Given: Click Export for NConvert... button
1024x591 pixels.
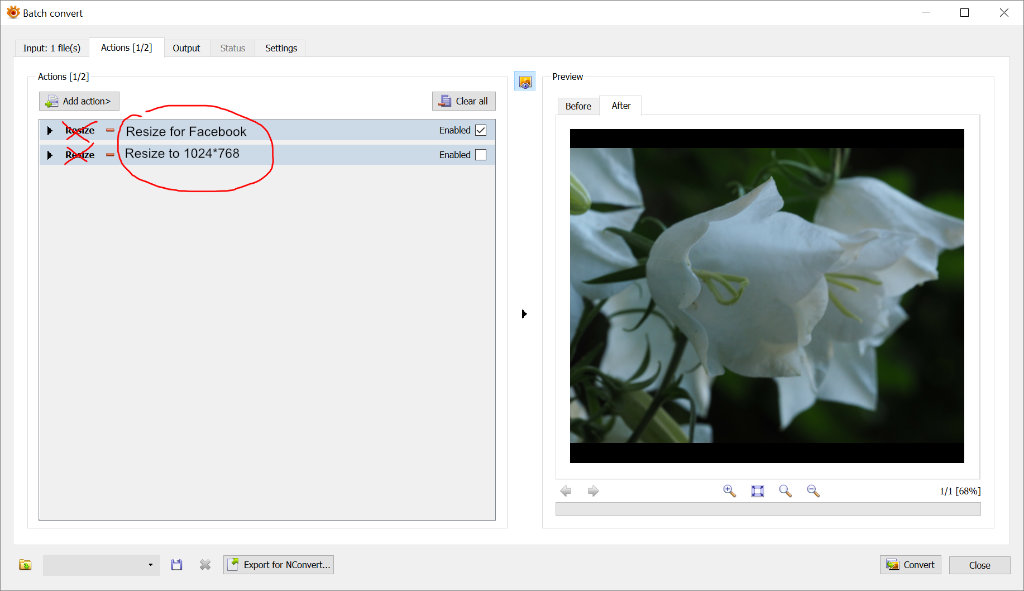Looking at the screenshot, I should [x=279, y=565].
